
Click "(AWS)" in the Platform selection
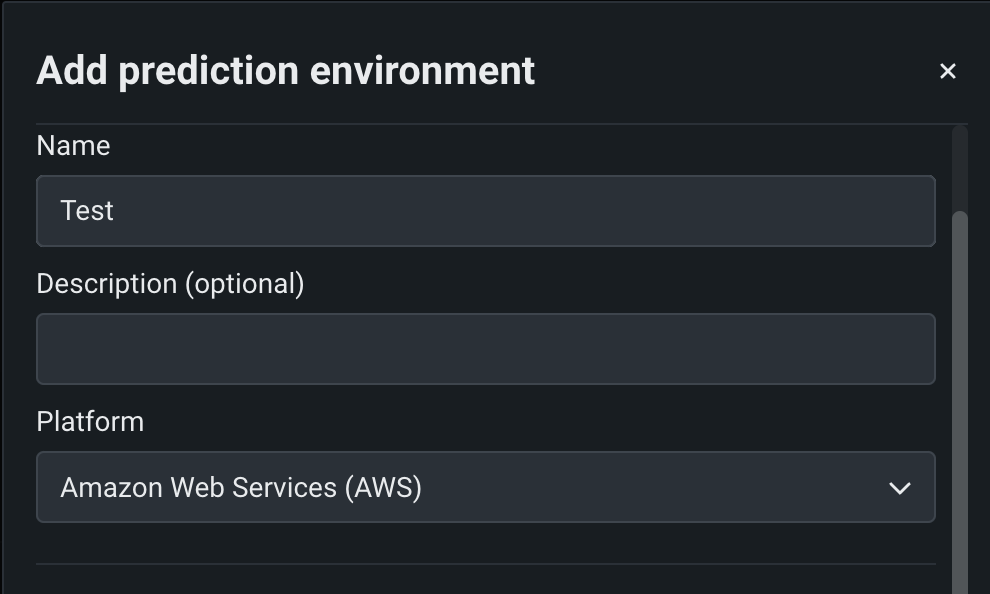[383, 487]
